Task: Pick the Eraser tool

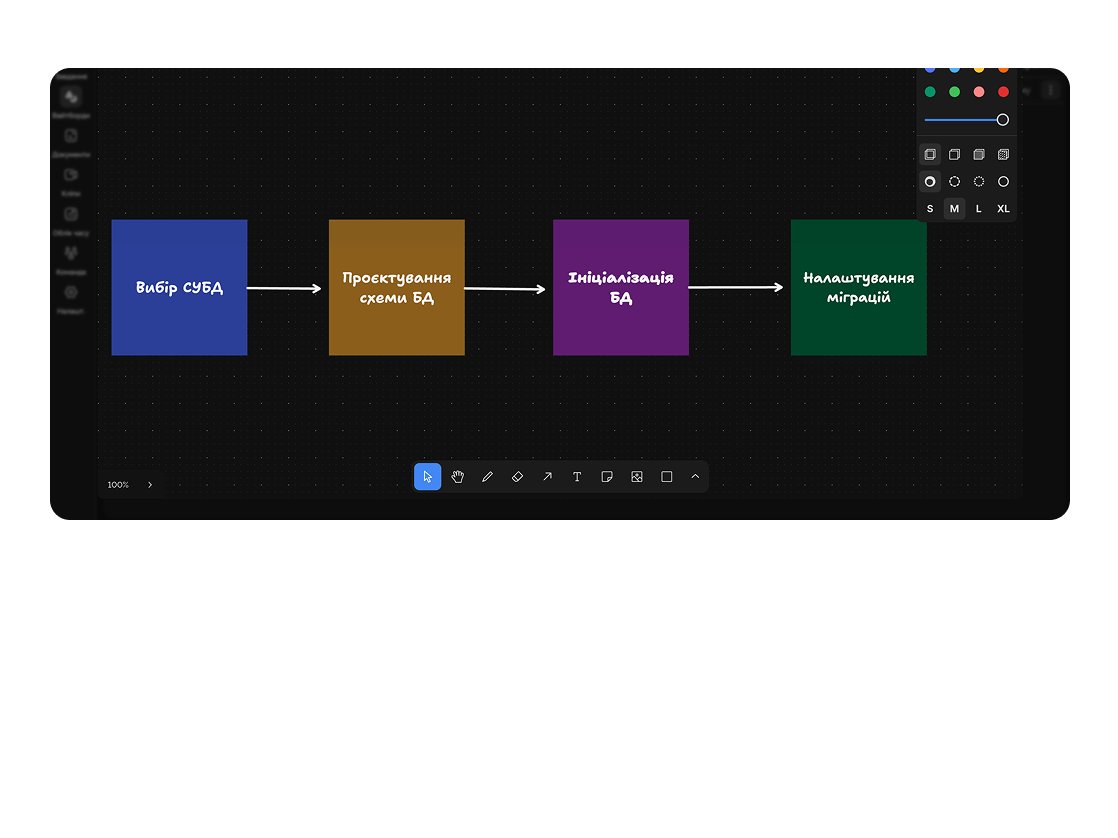Action: coord(517,477)
